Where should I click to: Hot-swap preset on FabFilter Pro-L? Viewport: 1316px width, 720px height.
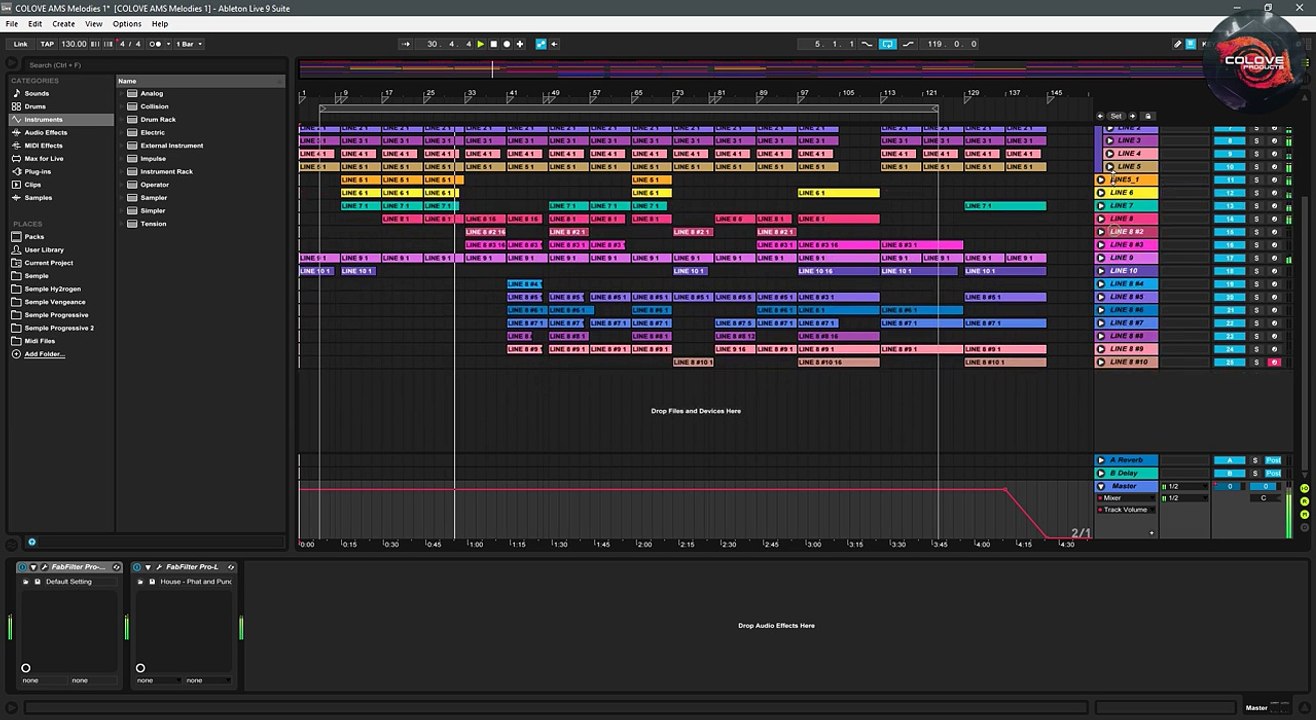(x=231, y=567)
